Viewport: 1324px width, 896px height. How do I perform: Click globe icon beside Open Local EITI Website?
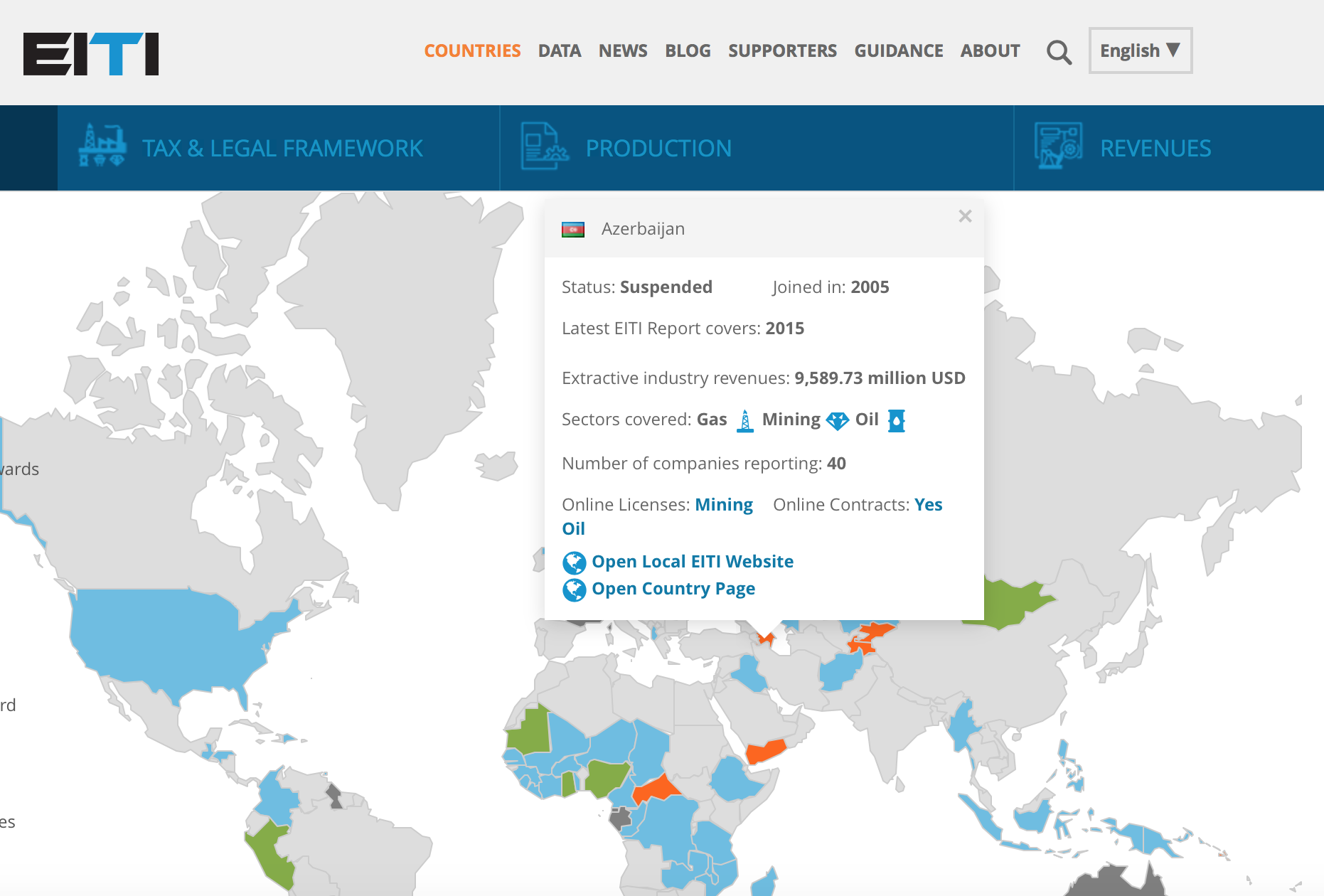click(575, 562)
